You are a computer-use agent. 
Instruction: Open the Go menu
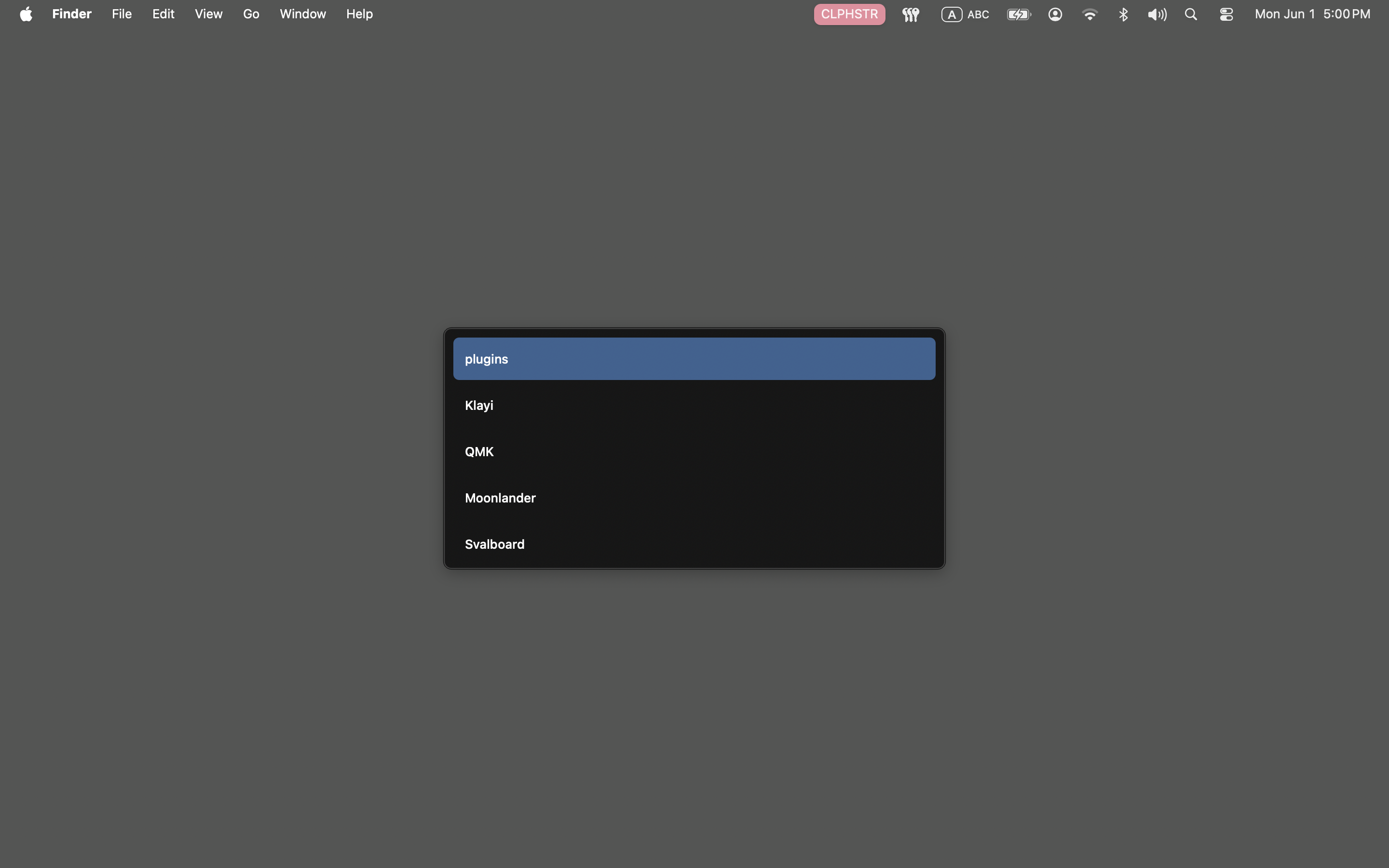251,14
